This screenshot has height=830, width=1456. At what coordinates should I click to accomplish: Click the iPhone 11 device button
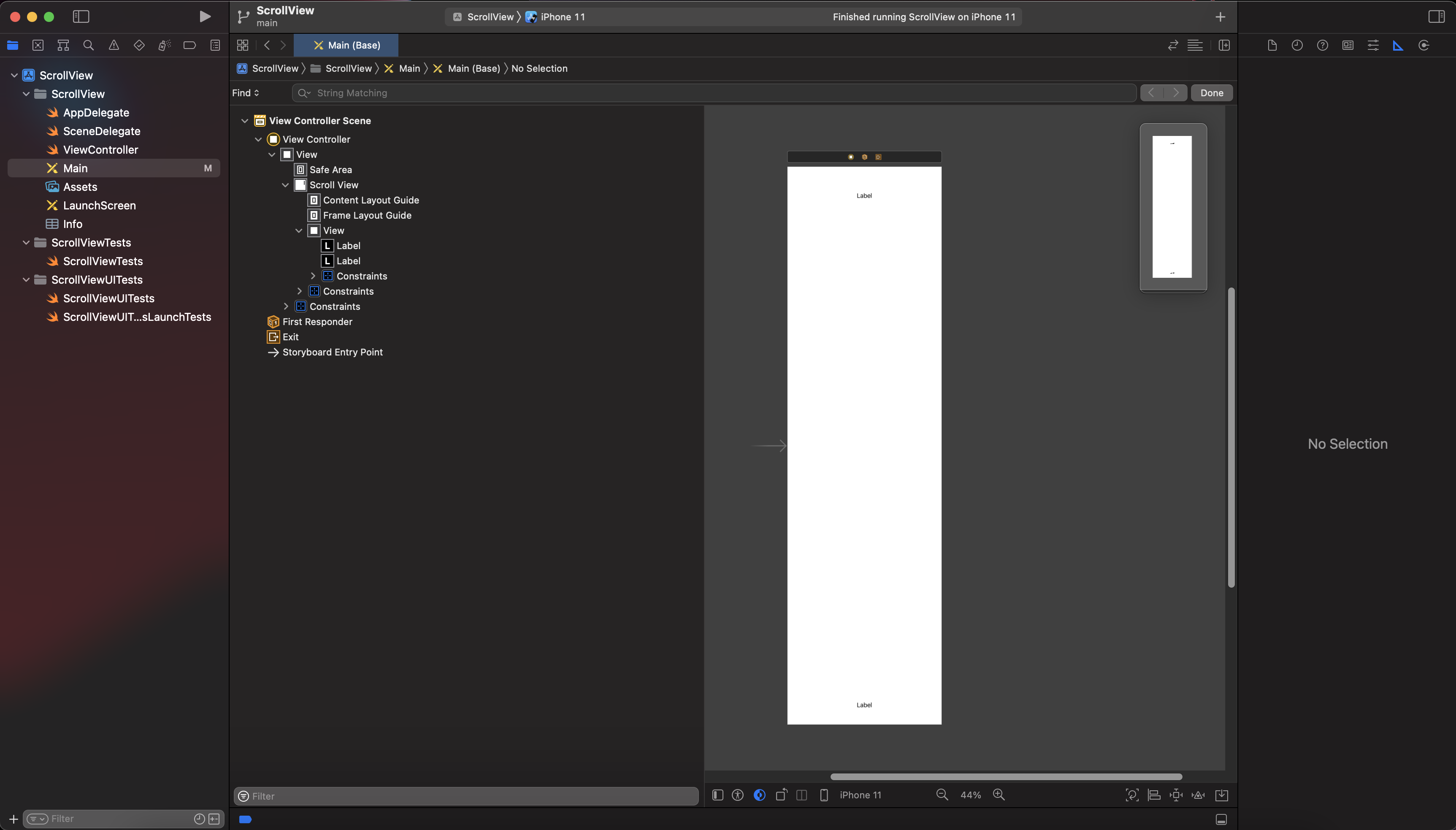pos(860,795)
